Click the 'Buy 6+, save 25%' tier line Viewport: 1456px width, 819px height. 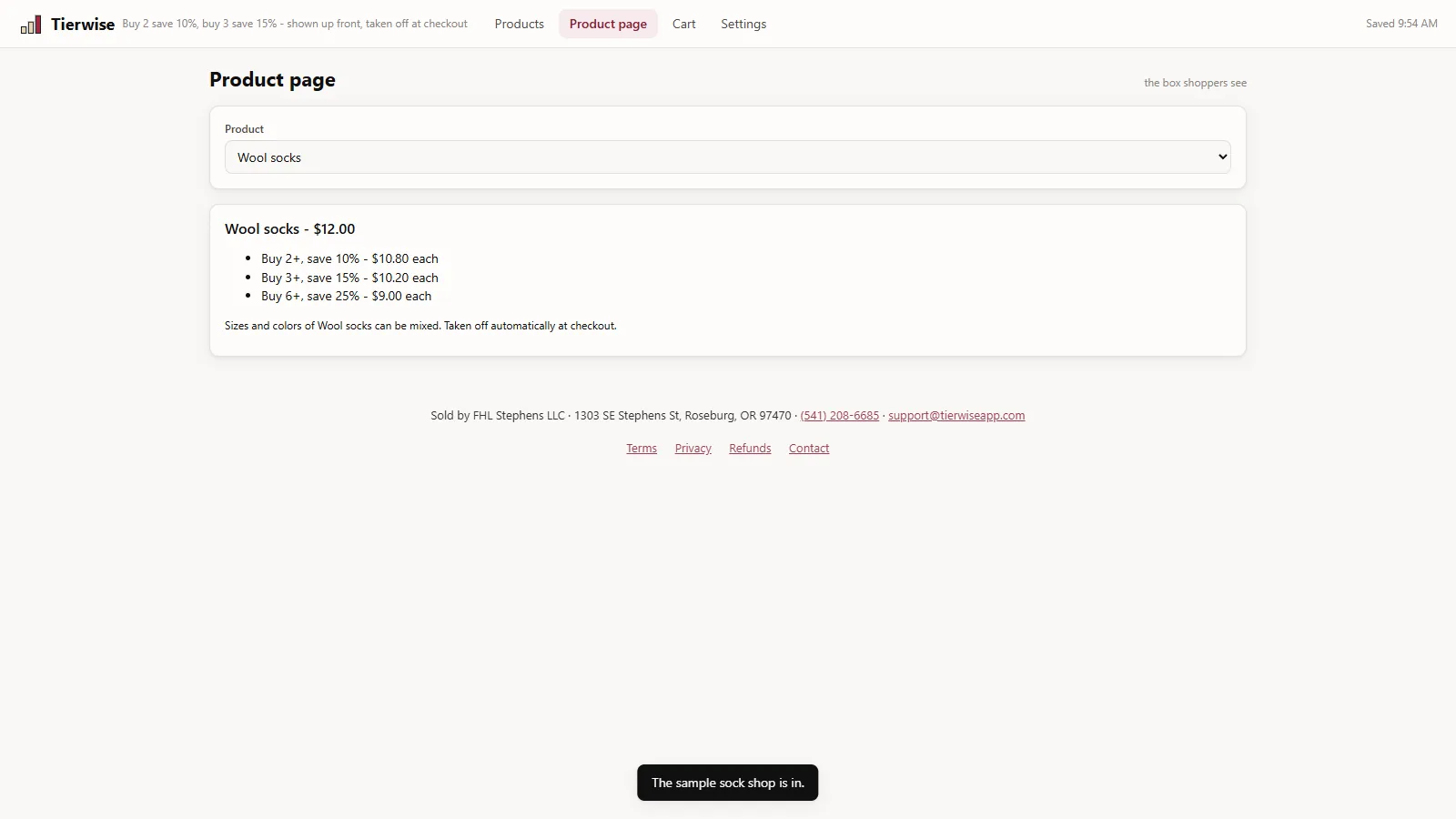coord(346,296)
